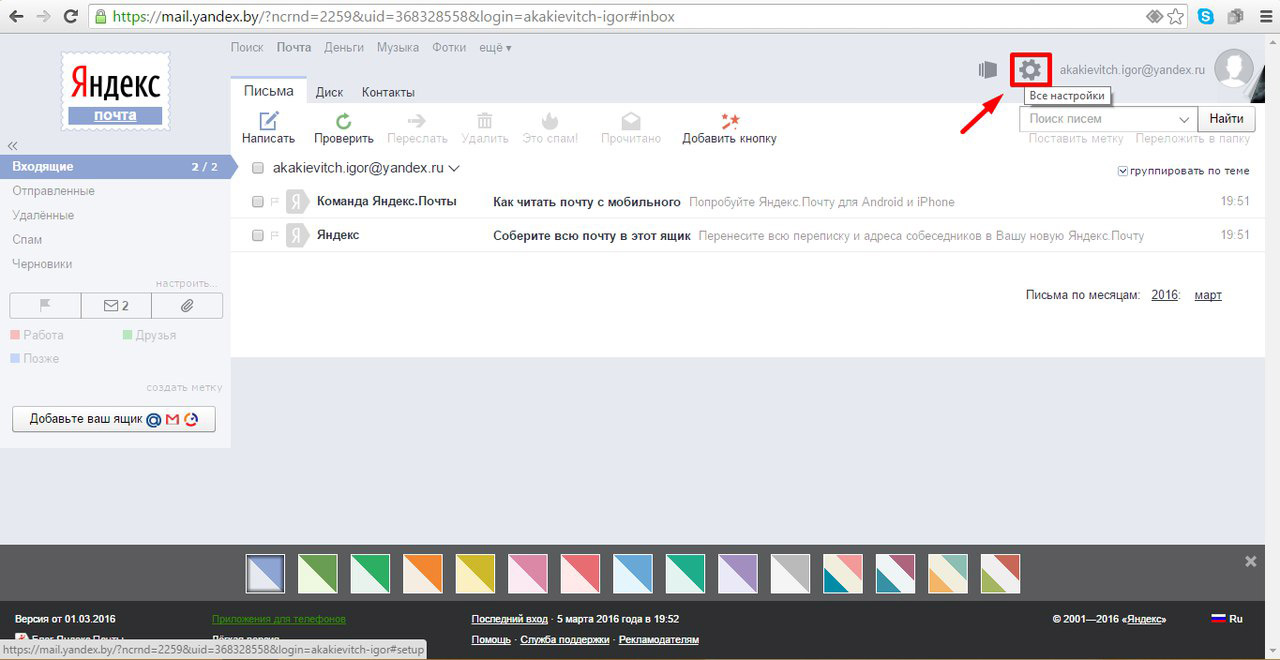Viewport: 1280px width, 660px height.
Task: Click Добавить кнопку toolbar icon
Action: (x=729, y=121)
